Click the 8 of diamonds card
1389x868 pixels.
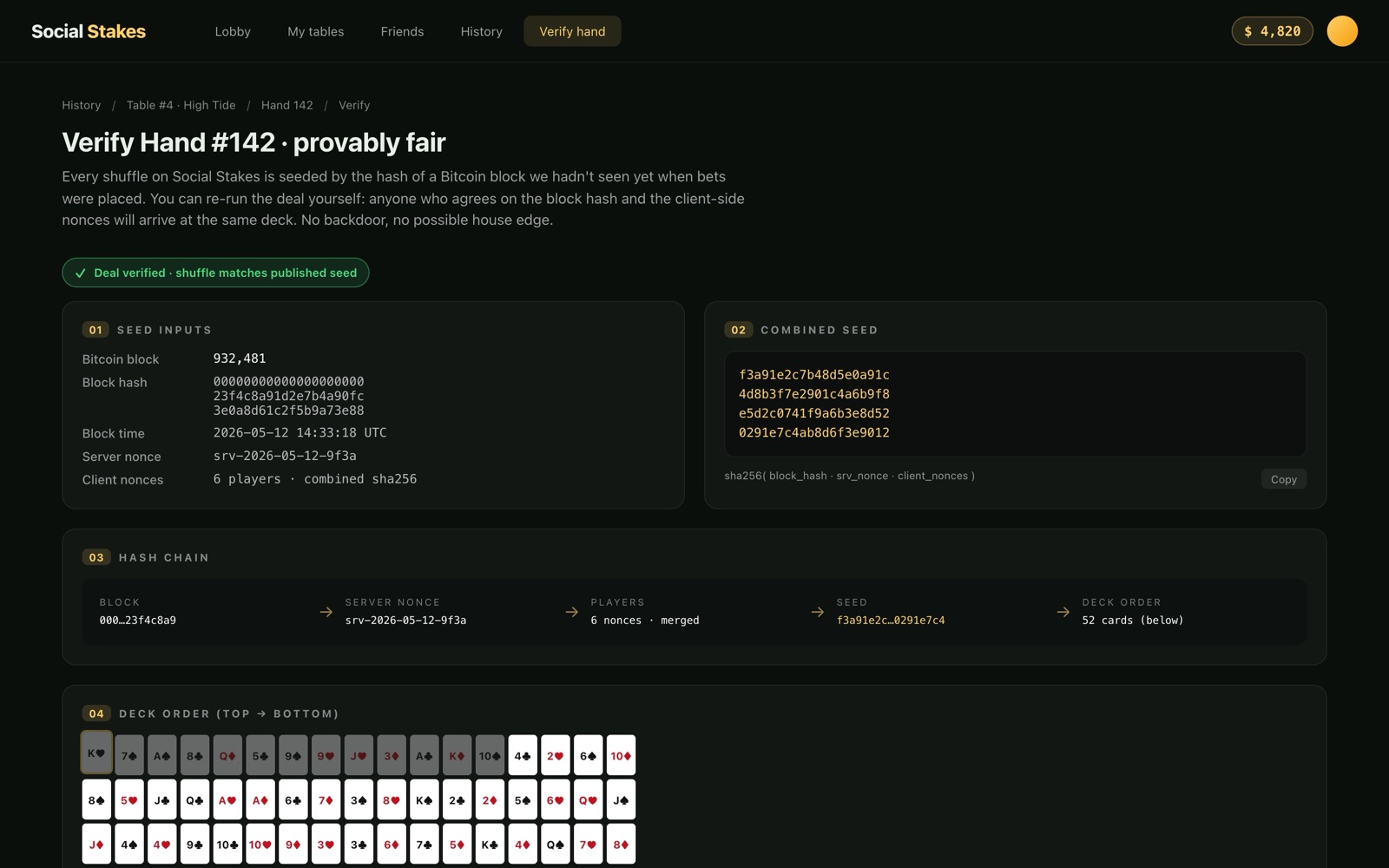click(621, 844)
